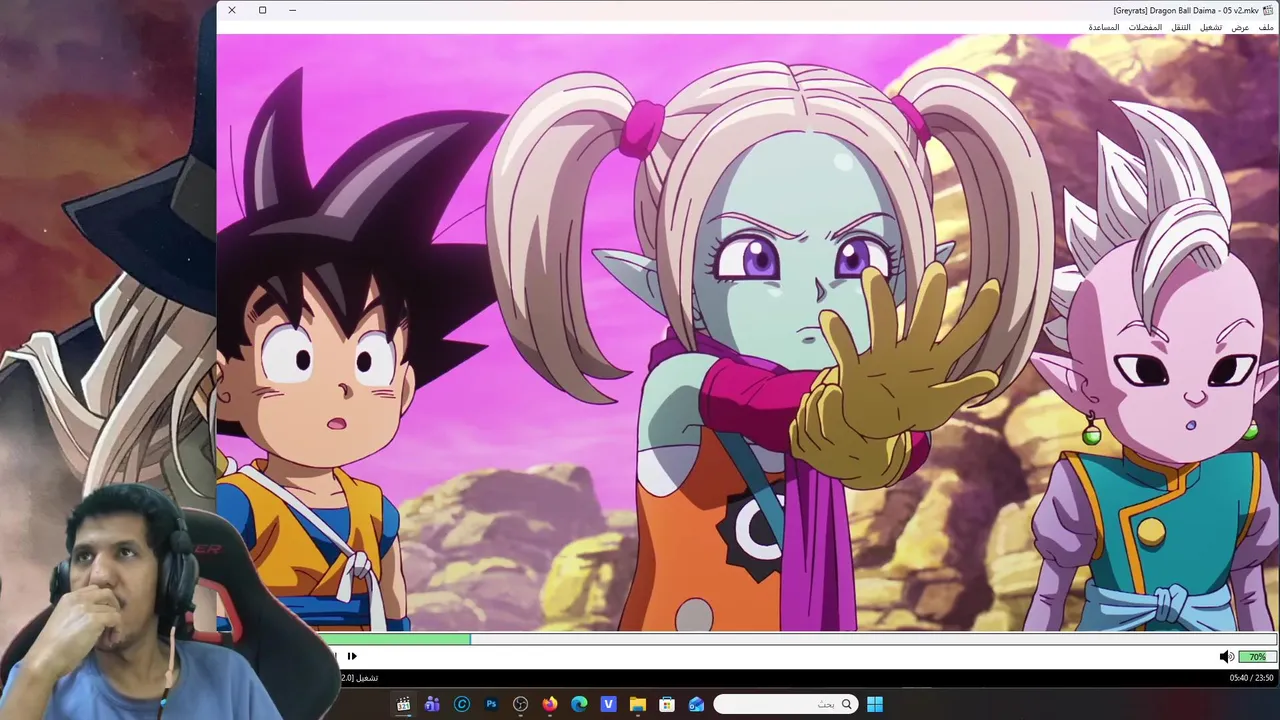Open the تشغيل (Play) menu
The width and height of the screenshot is (1280, 720).
coord(1211,27)
